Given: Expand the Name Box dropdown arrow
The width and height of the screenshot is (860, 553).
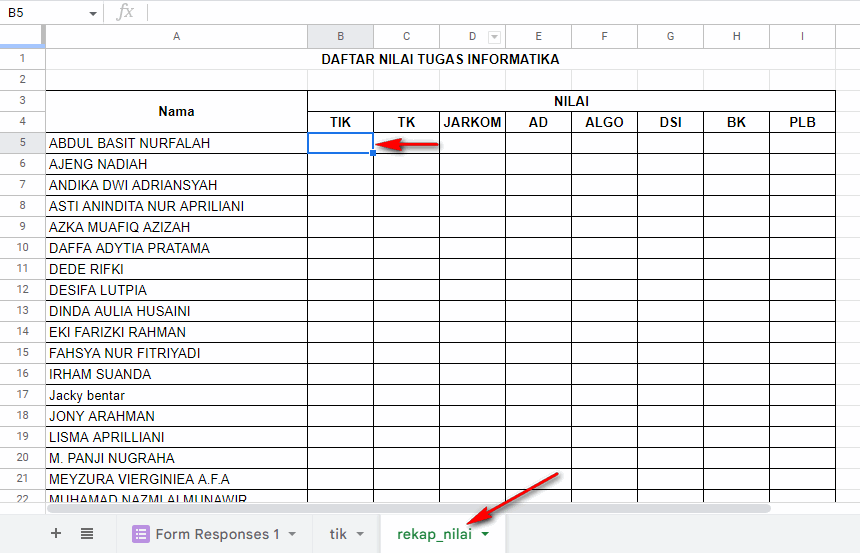Looking at the screenshot, I should pyautogui.click(x=93, y=13).
